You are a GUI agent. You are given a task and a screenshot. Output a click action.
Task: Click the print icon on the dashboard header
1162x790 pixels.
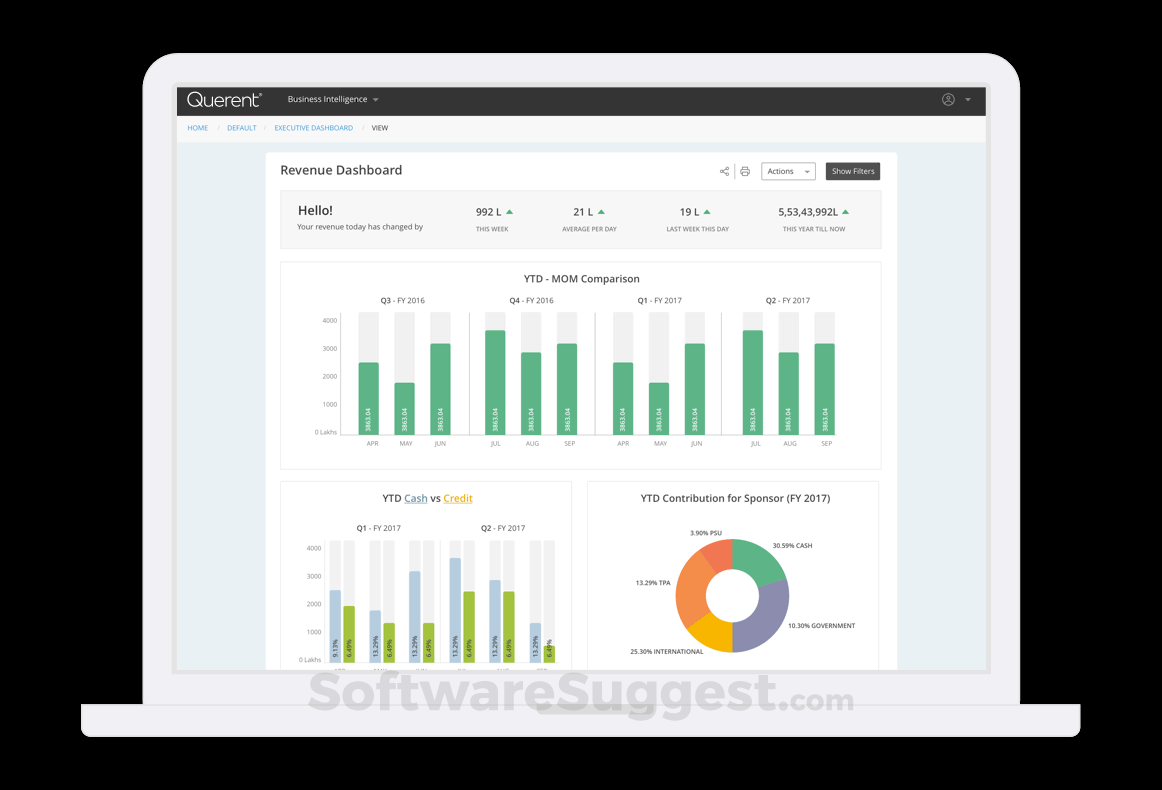coord(745,171)
